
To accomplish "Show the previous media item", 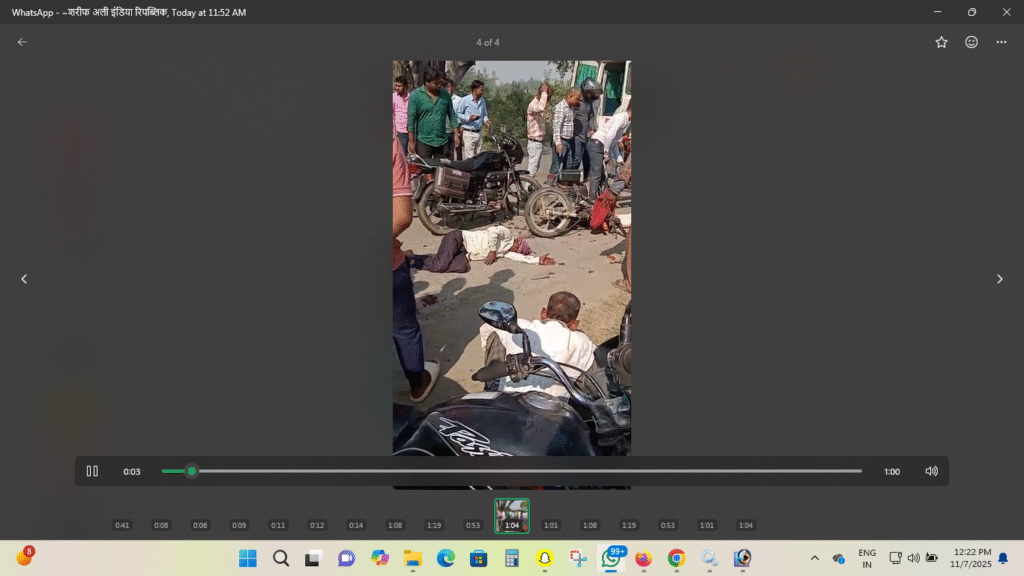I will 25,279.
